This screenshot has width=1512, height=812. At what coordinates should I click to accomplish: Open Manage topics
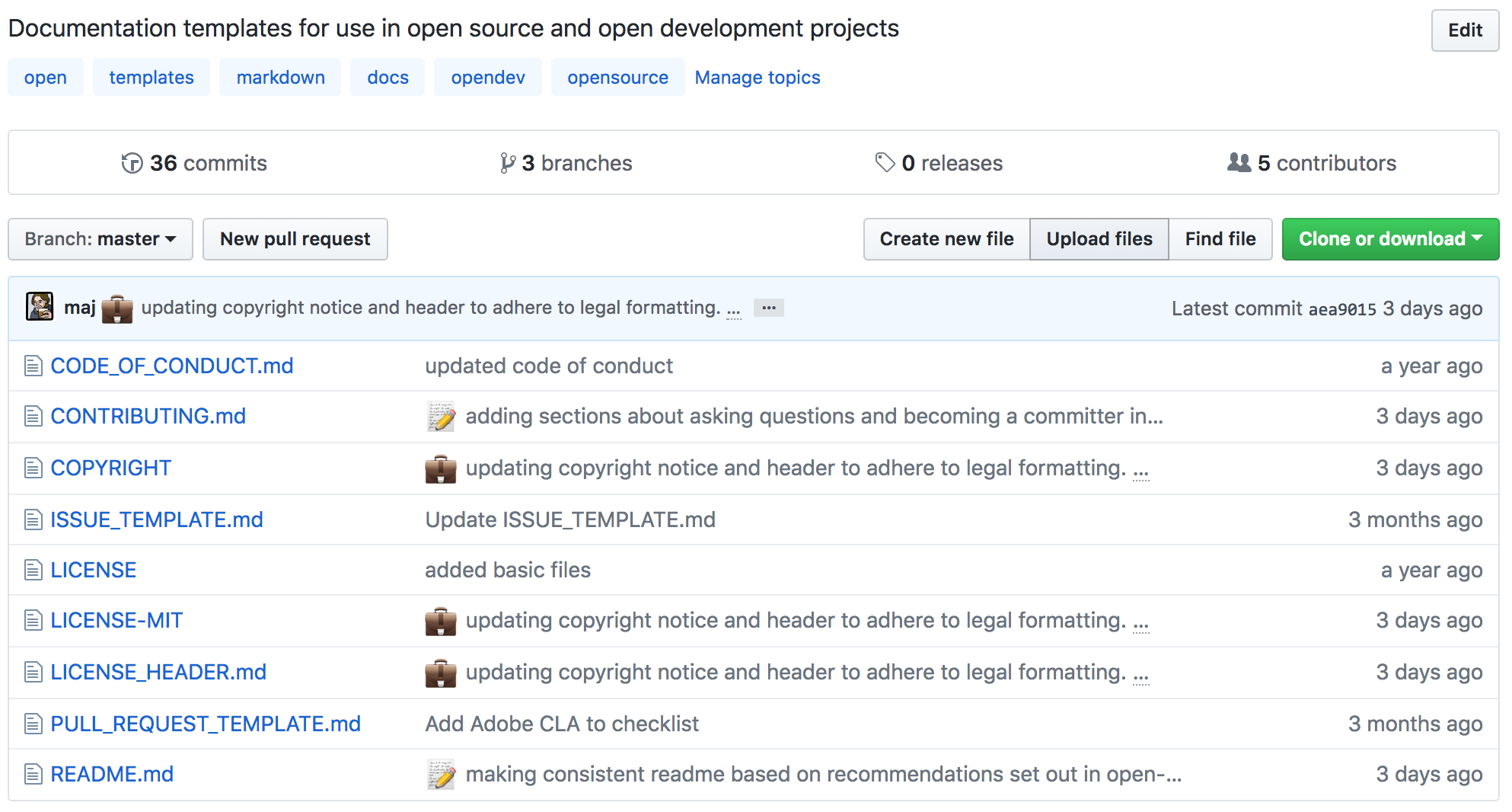click(x=757, y=77)
